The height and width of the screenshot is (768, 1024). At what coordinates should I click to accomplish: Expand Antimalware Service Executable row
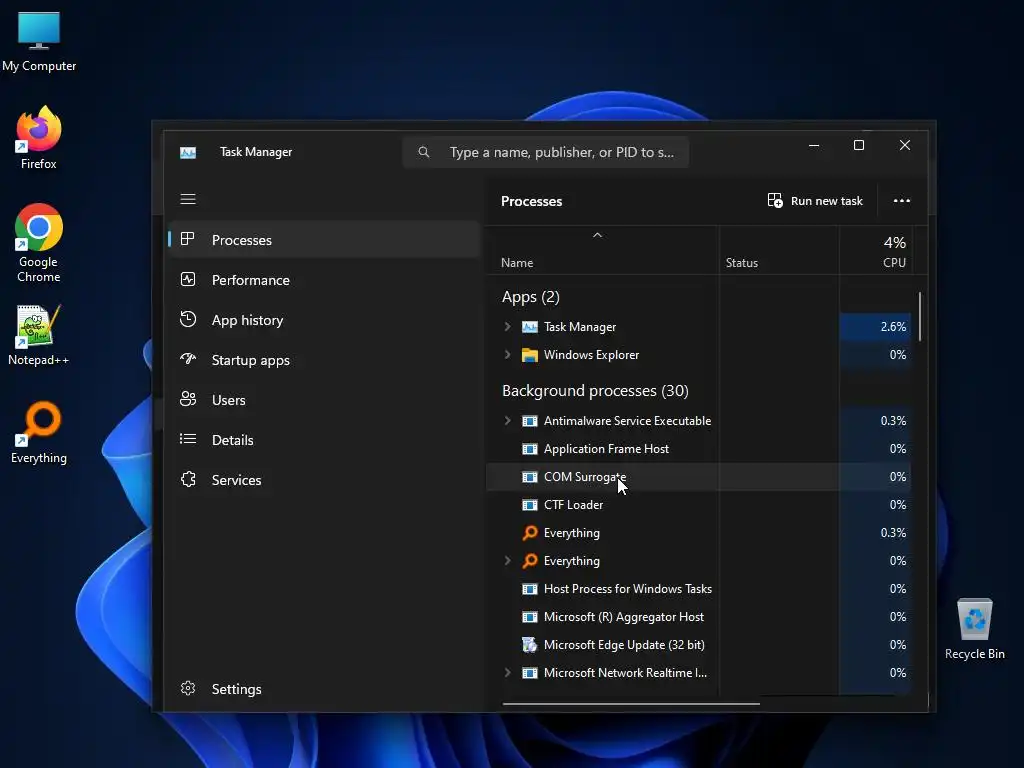[x=507, y=421]
